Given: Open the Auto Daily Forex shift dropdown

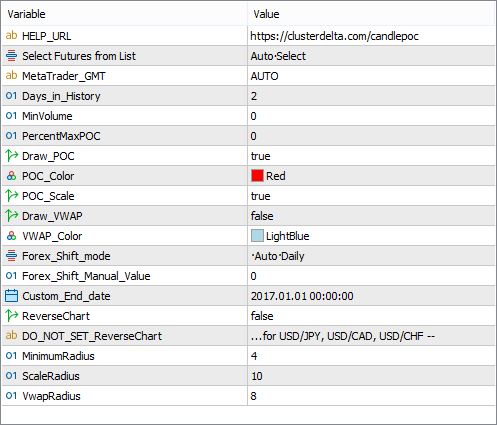Looking at the screenshot, I should tap(371, 256).
